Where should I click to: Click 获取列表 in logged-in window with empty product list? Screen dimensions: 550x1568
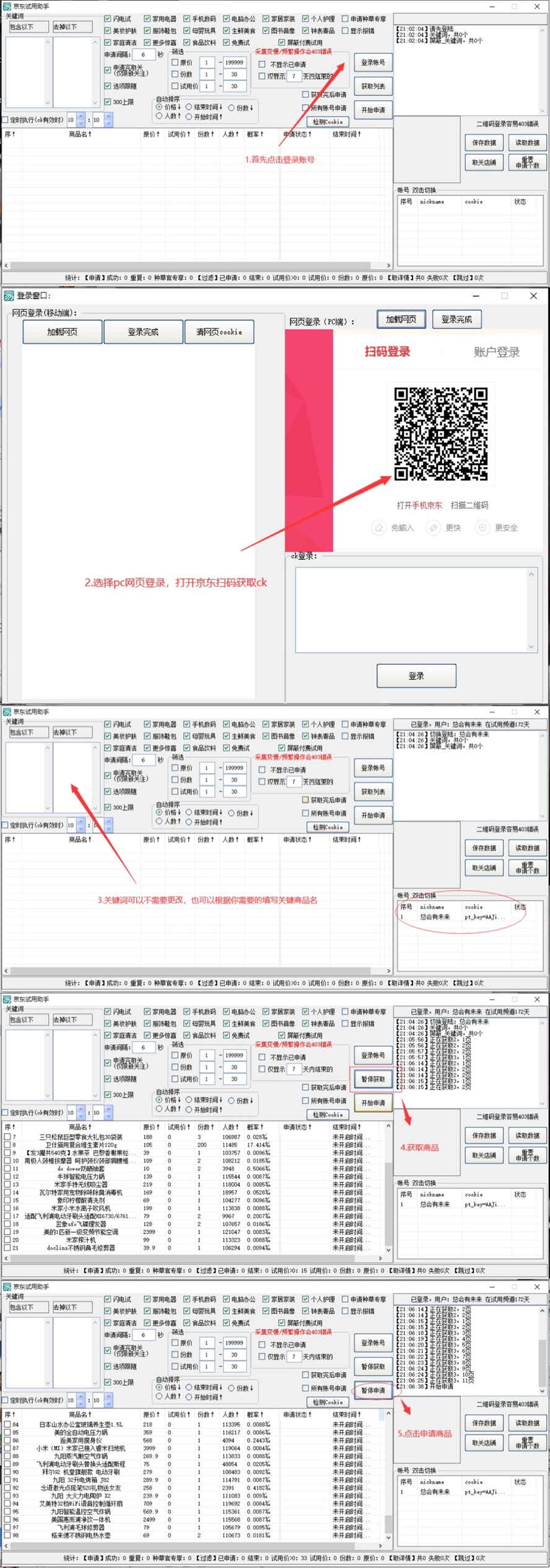coord(373,791)
